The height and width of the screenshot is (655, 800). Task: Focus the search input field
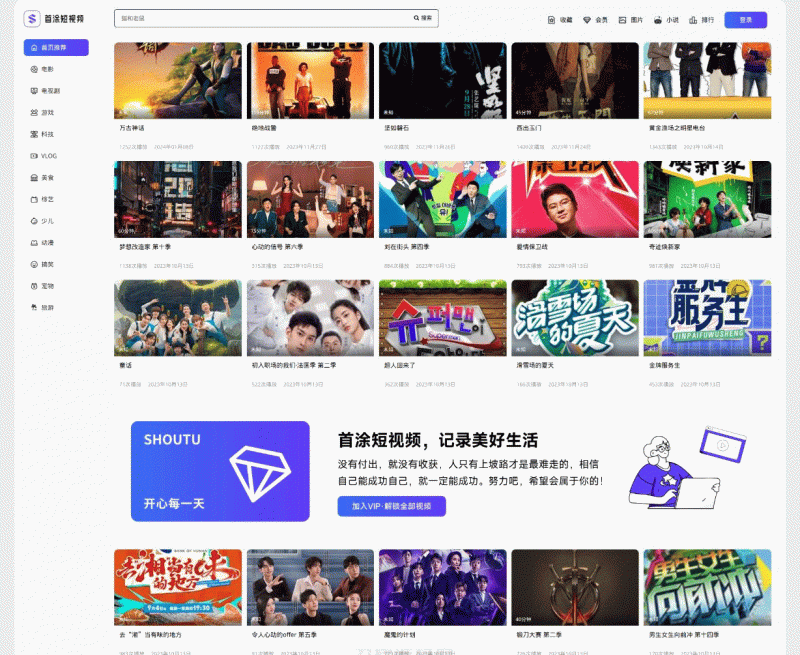click(x=260, y=18)
